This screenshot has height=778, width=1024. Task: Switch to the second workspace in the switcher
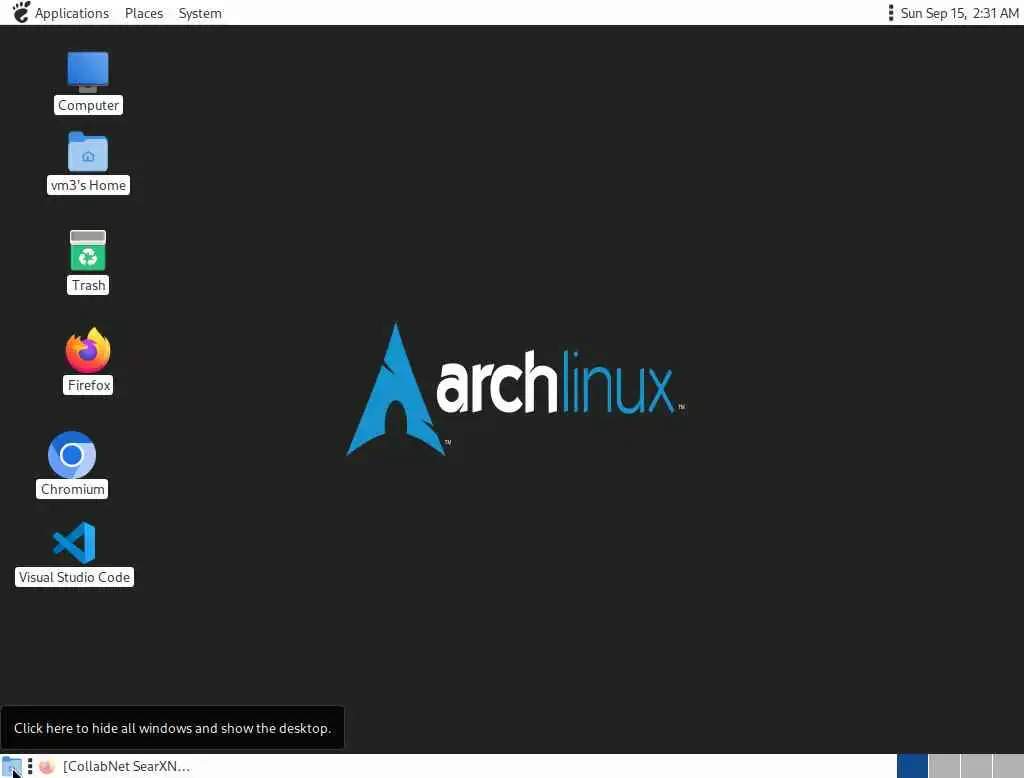pyautogui.click(x=944, y=766)
